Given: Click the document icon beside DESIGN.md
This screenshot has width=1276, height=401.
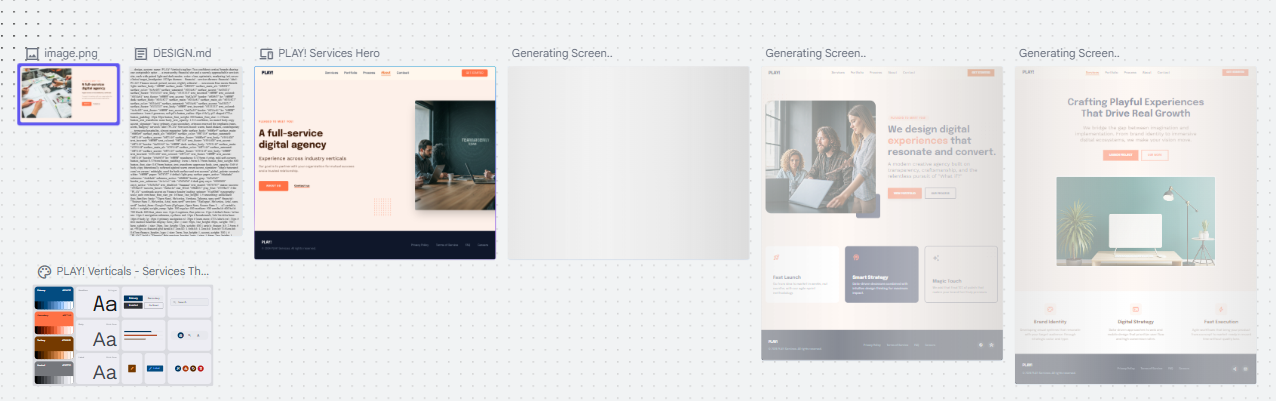Looking at the screenshot, I should tap(141, 53).
